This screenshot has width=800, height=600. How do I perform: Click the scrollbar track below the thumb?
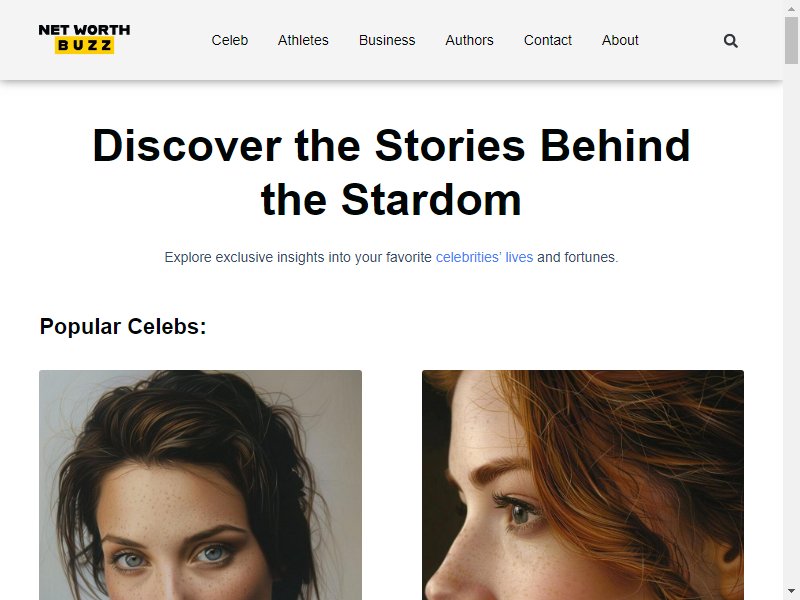[x=791, y=327]
